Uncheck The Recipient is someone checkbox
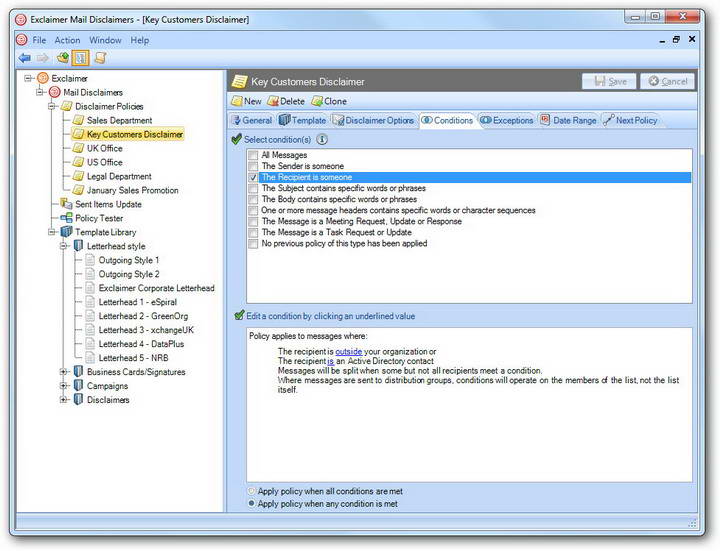The image size is (720, 551). 253,178
